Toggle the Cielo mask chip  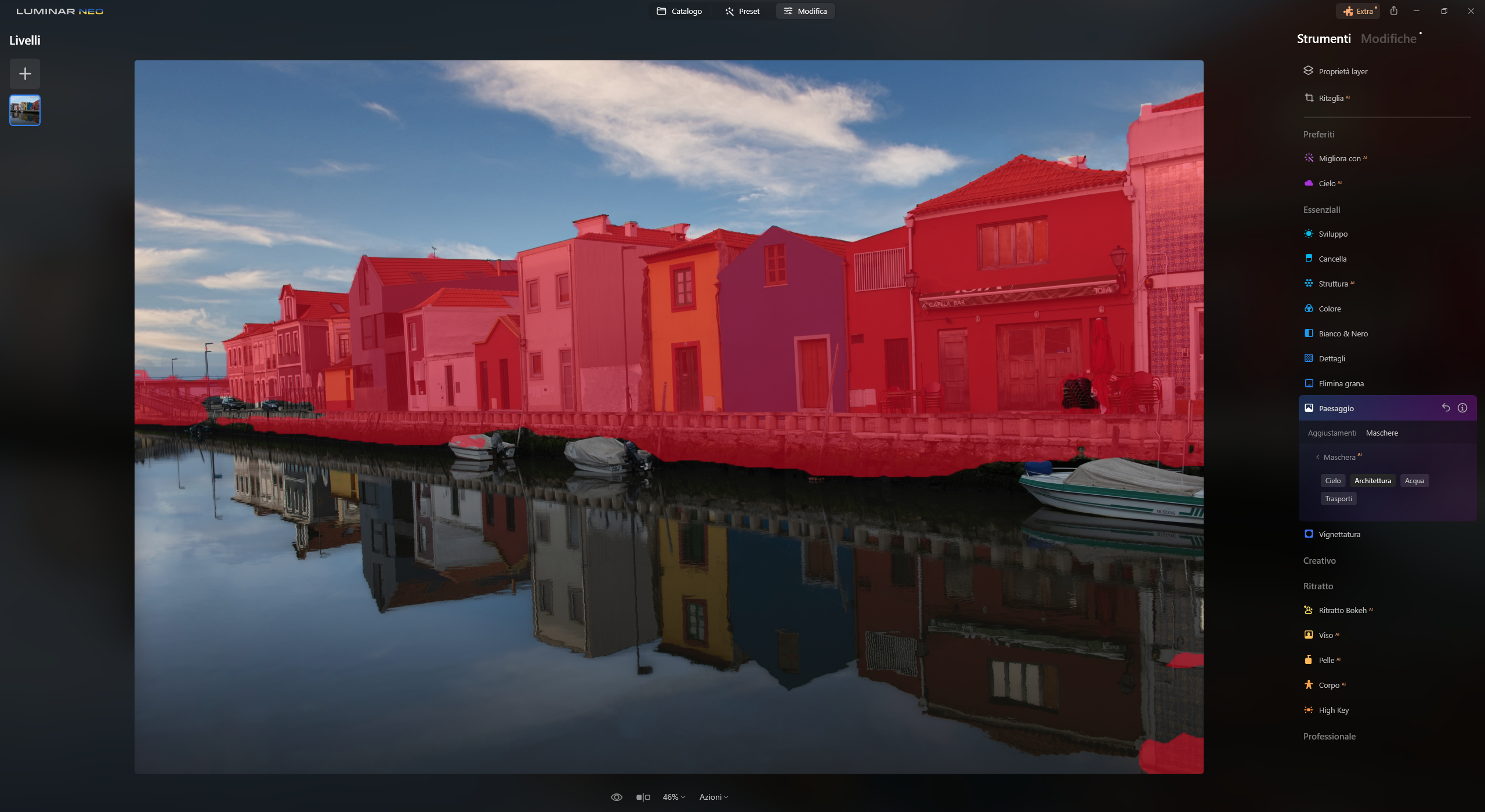tap(1332, 480)
